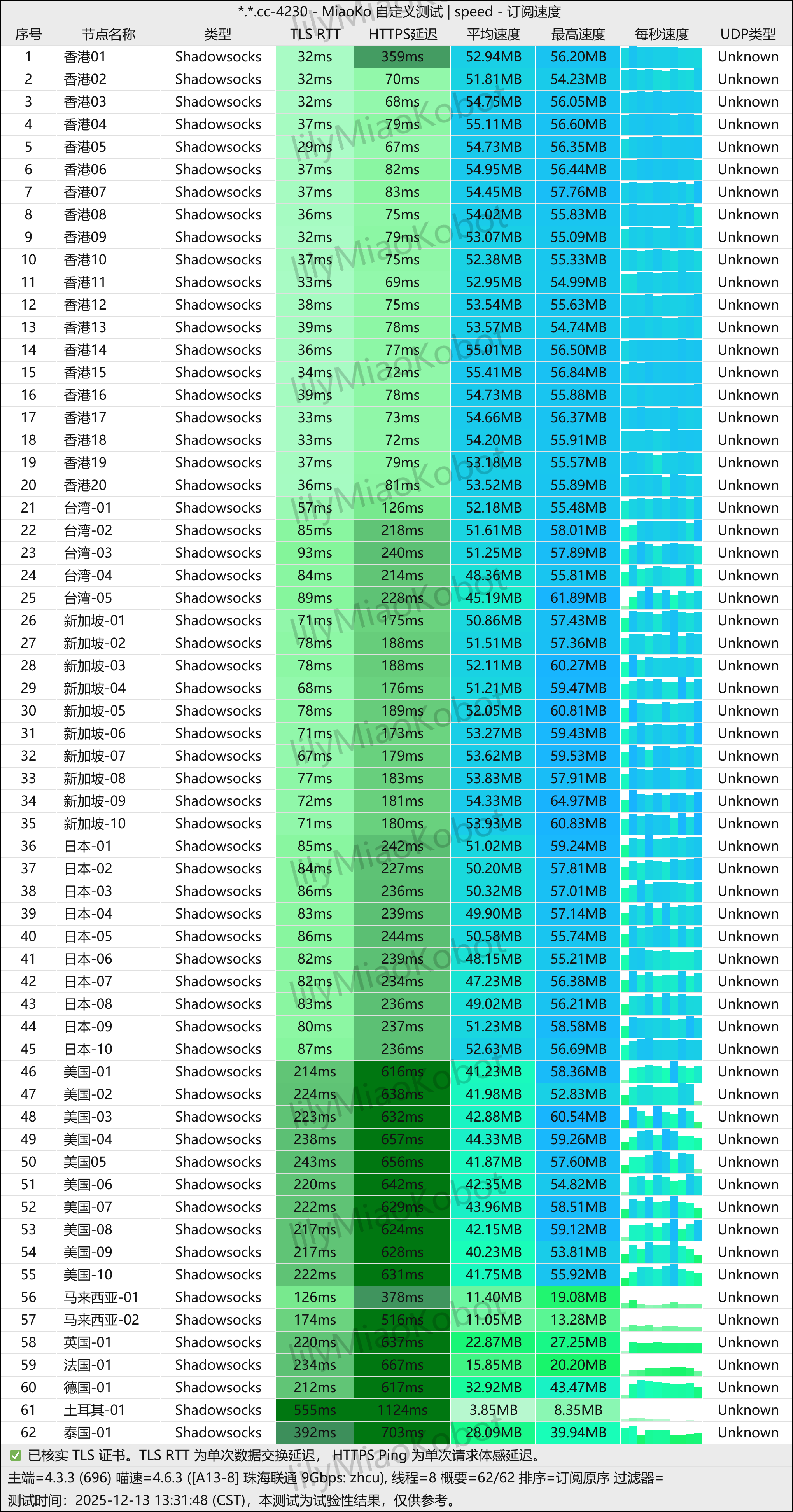Viewport: 793px width, 1512px height.
Task: Click the title text MiaoKo 自定义测试
Action: pyautogui.click(x=382, y=12)
